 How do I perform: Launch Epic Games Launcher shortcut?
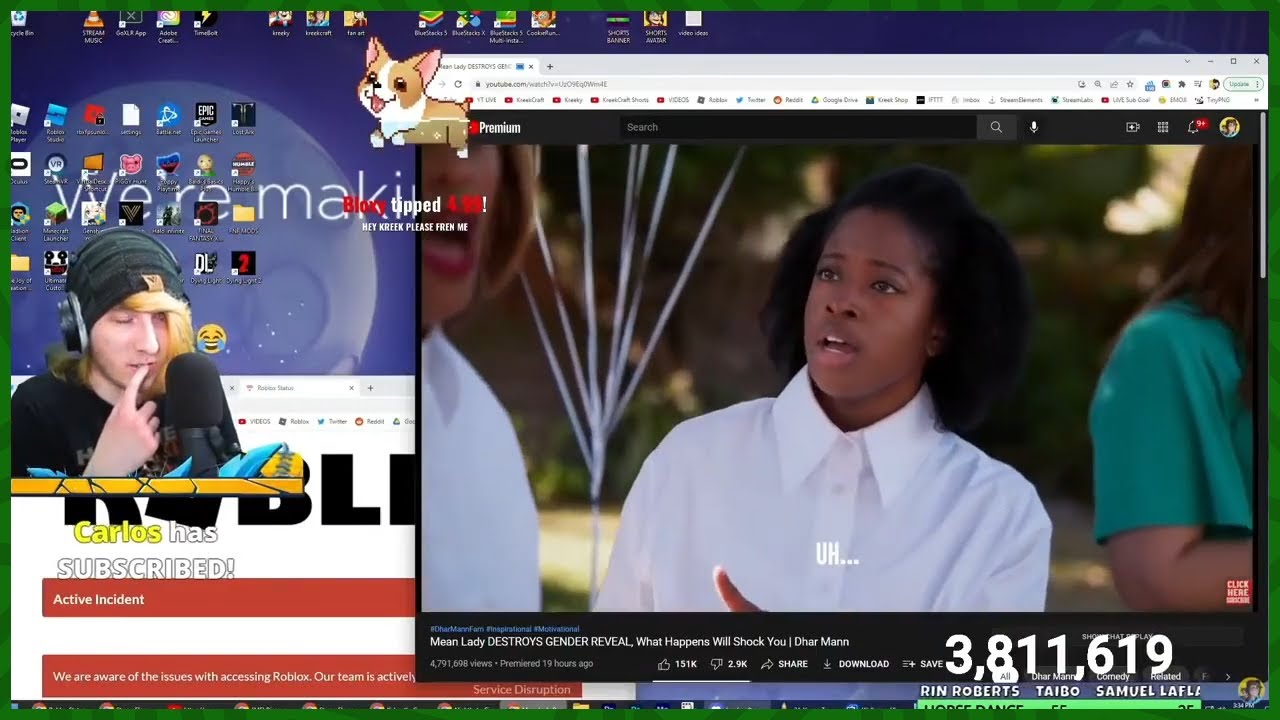pyautogui.click(x=206, y=122)
